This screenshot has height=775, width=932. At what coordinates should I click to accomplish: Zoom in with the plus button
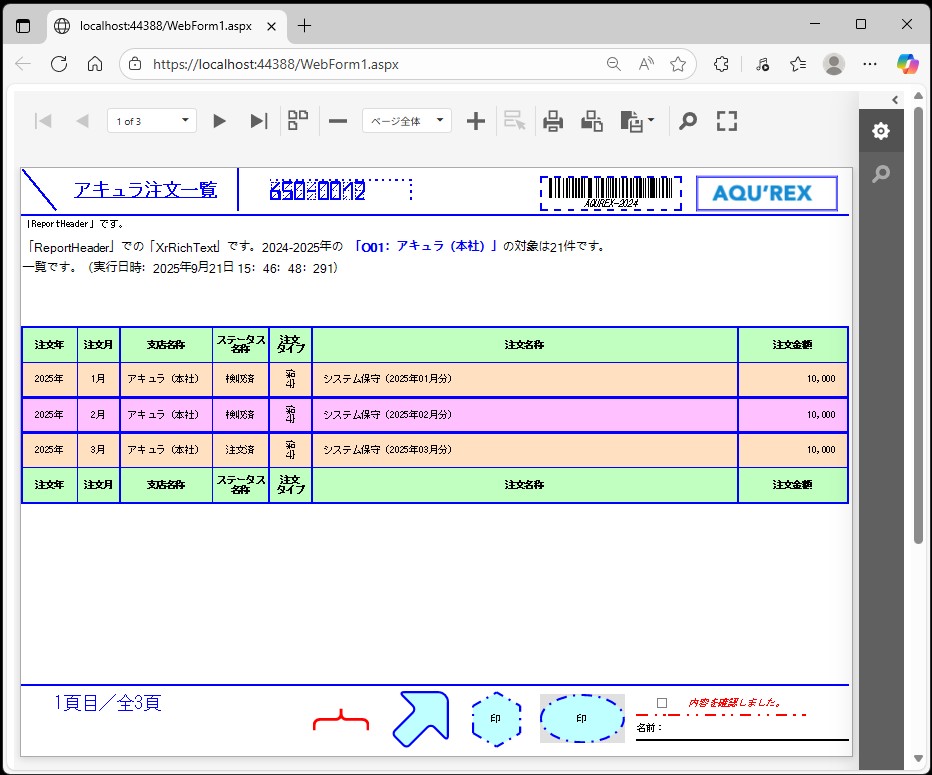click(476, 121)
